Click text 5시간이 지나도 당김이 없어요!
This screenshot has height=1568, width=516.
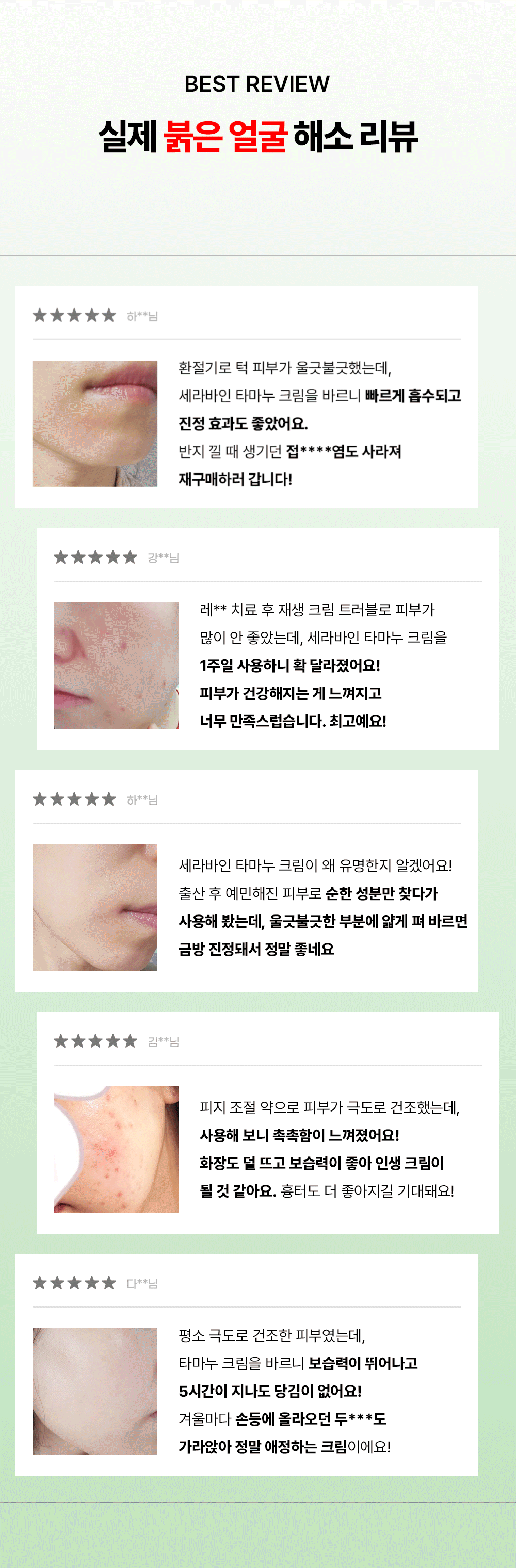[x=270, y=1392]
